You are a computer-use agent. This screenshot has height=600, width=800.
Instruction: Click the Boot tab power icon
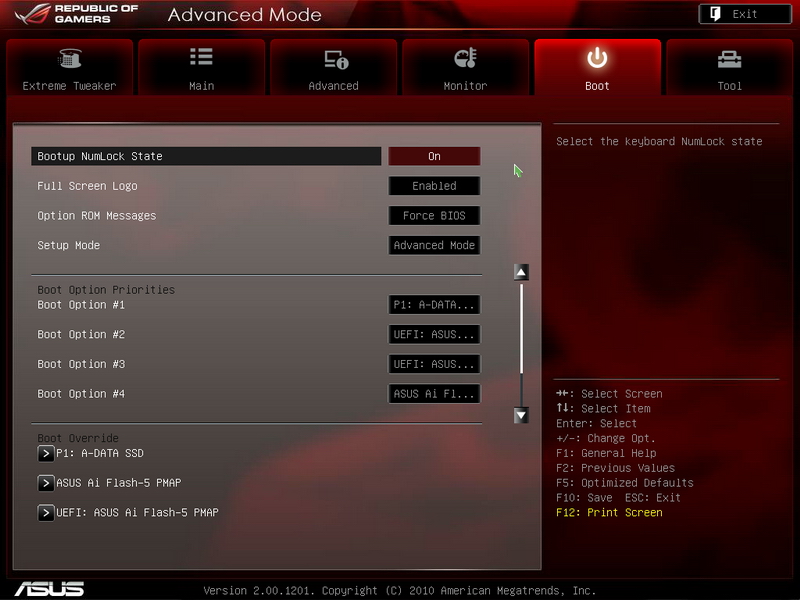[597, 58]
